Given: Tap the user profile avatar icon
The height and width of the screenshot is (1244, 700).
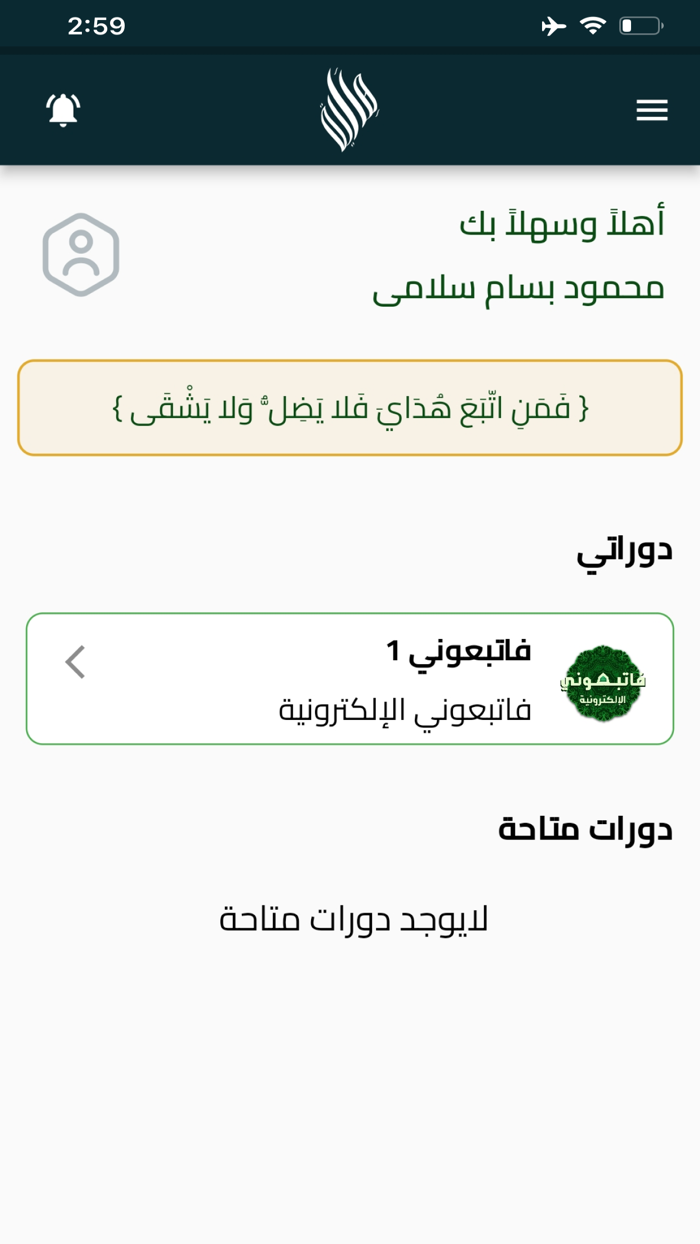Looking at the screenshot, I should [80, 255].
